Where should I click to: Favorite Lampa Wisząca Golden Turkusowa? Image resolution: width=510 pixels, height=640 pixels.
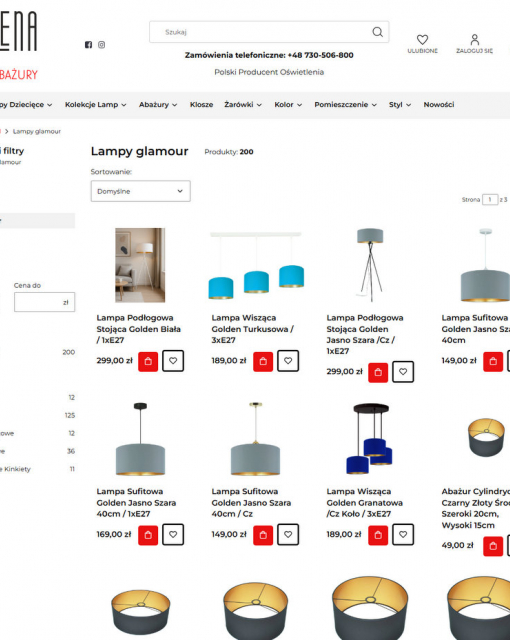click(x=288, y=361)
